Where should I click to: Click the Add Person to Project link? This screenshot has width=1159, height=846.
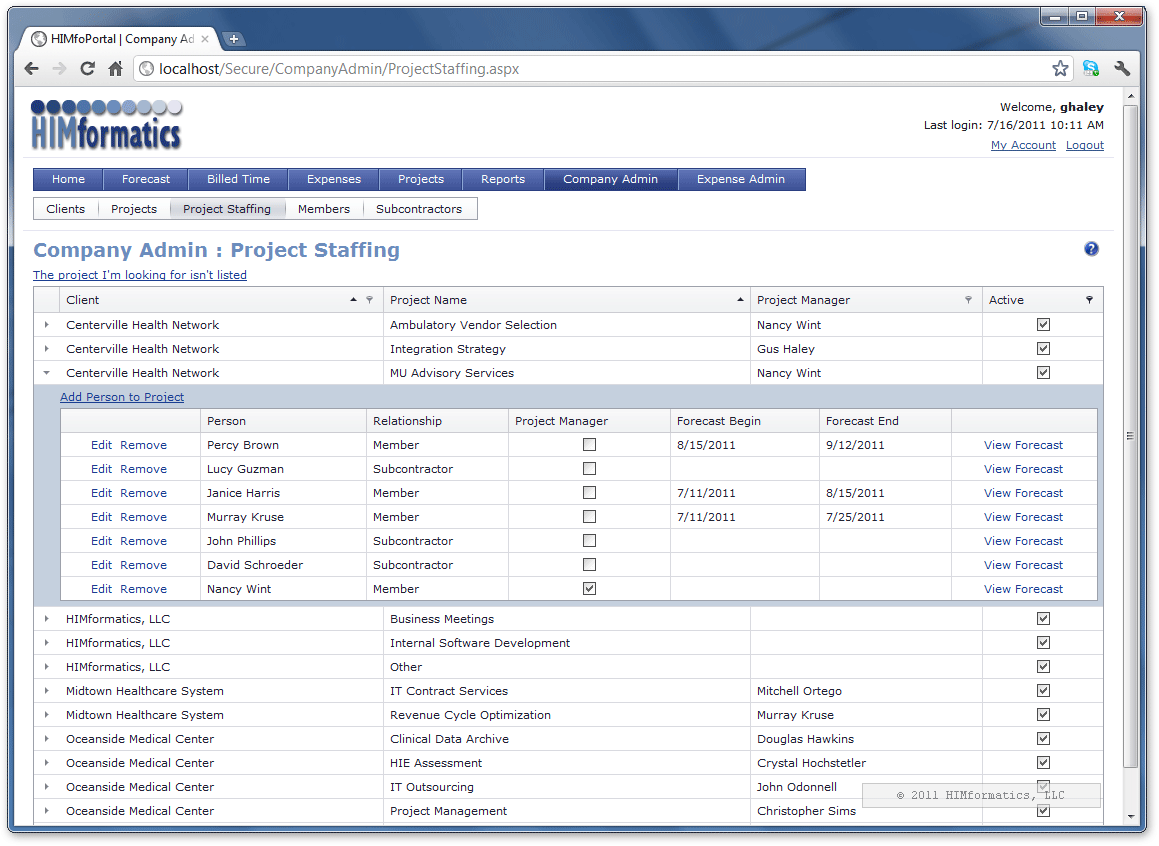coord(122,397)
